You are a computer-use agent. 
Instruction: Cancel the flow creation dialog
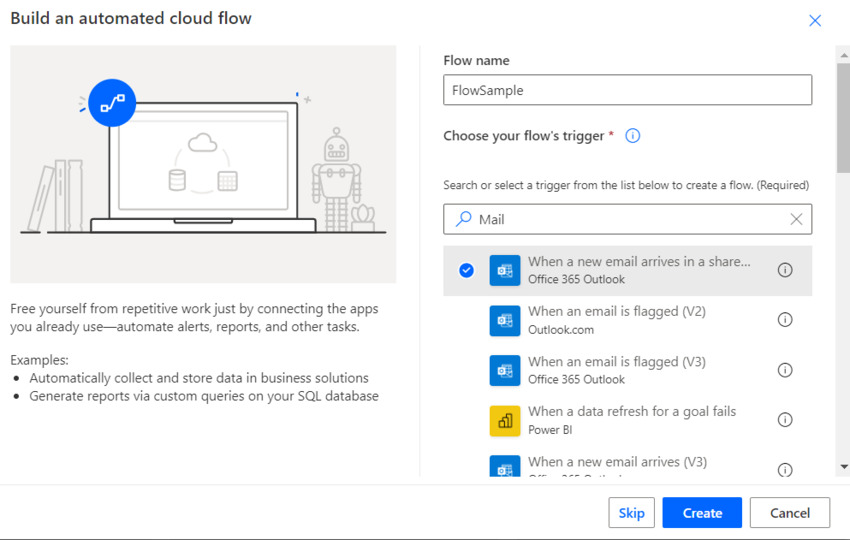pyautogui.click(x=789, y=513)
